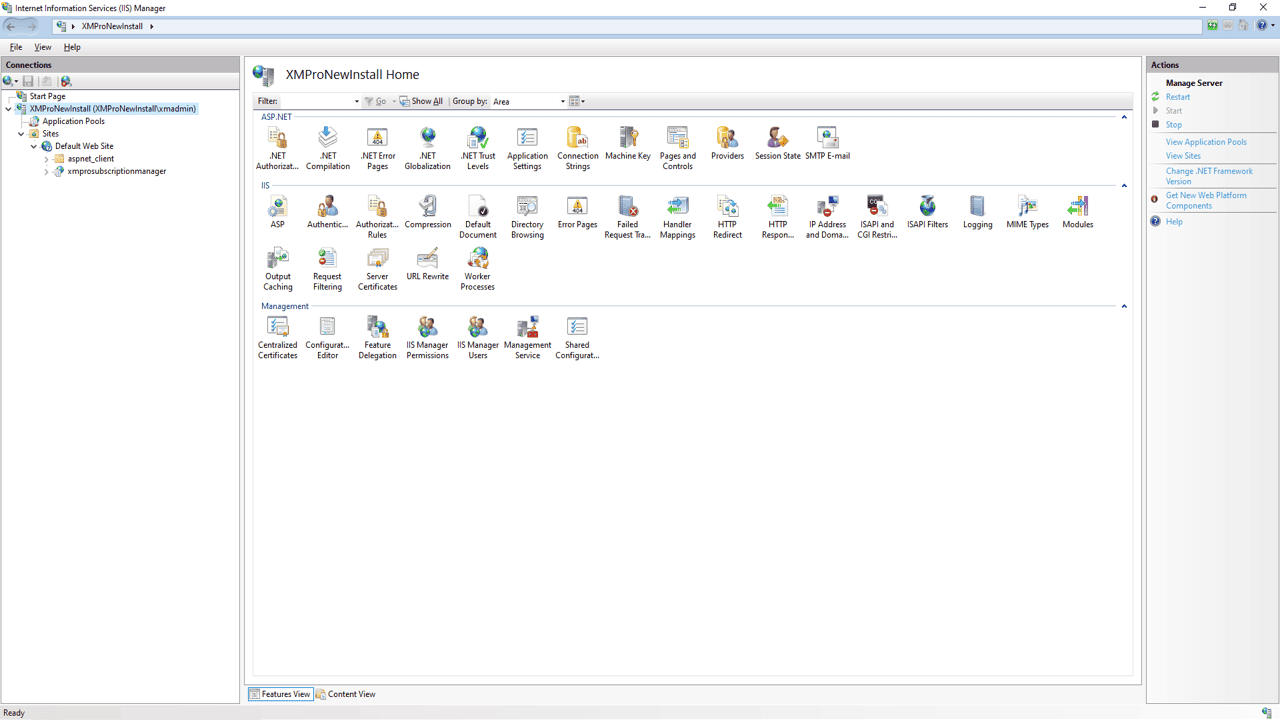1280x720 pixels.
Task: Open the Compression feature
Action: (427, 212)
